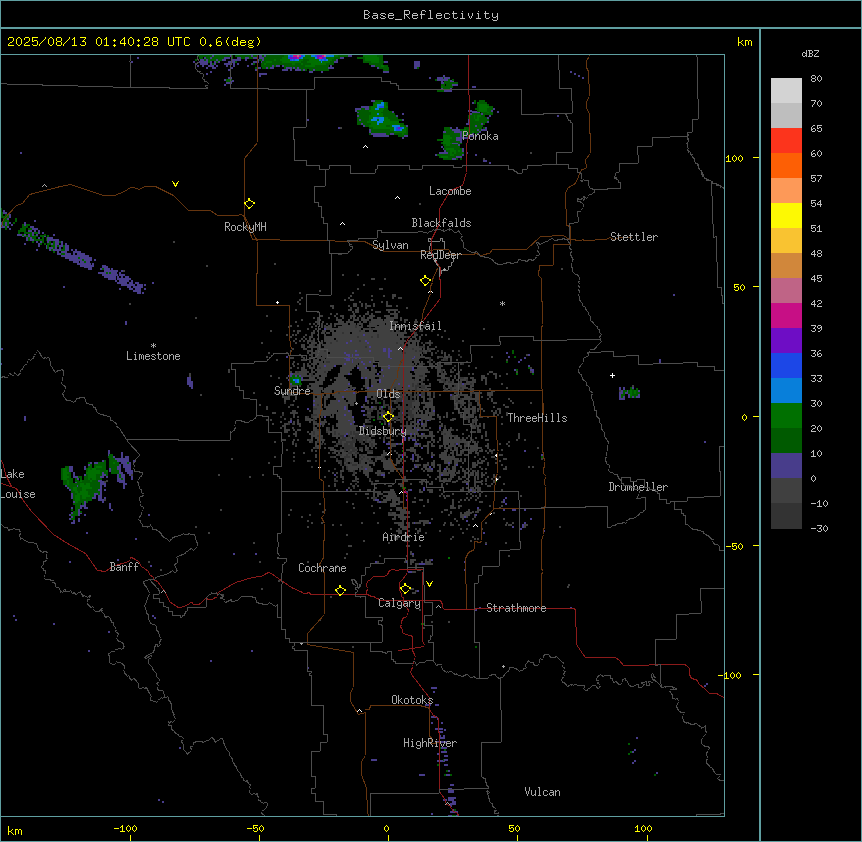Select the red 60-65 dBZ legend swatch
Viewport: 862px width, 842px height.
click(786, 141)
